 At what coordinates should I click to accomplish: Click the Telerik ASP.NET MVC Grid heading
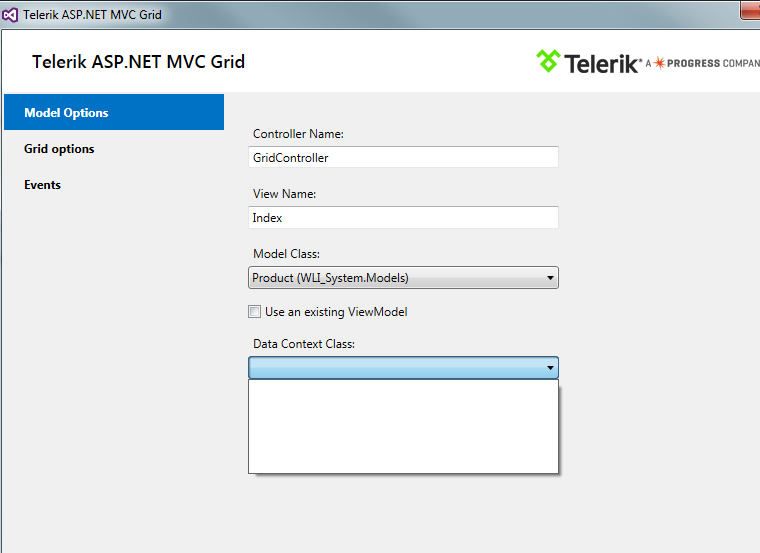pyautogui.click(x=139, y=62)
